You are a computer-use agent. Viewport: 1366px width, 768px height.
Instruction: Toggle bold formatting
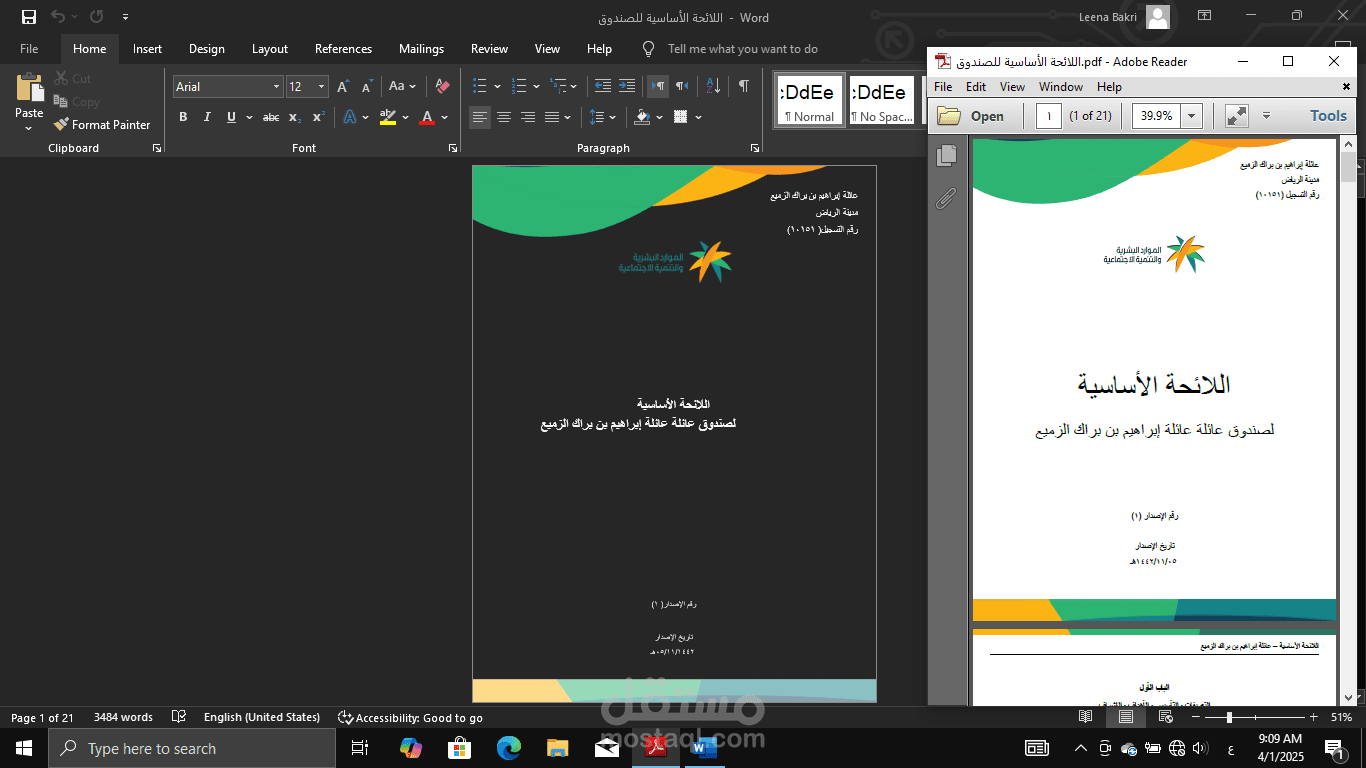point(183,117)
